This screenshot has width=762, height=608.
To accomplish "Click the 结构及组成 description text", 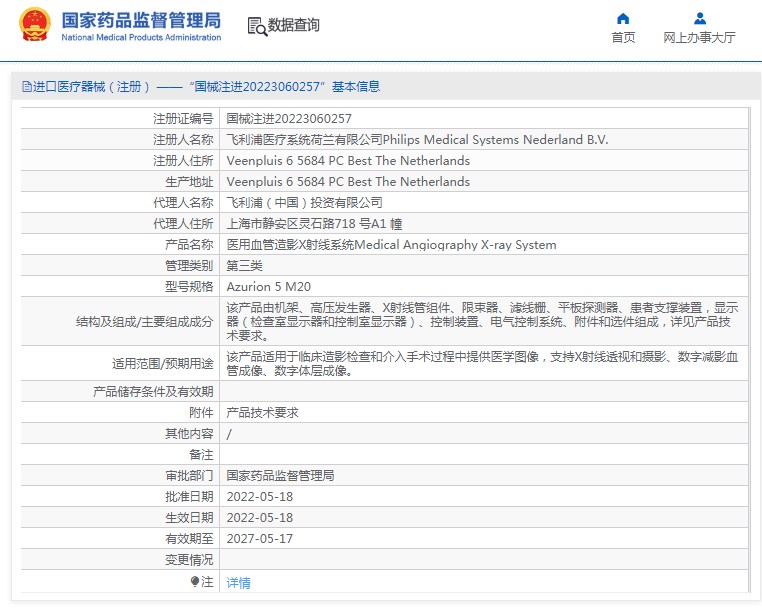I will 483,321.
